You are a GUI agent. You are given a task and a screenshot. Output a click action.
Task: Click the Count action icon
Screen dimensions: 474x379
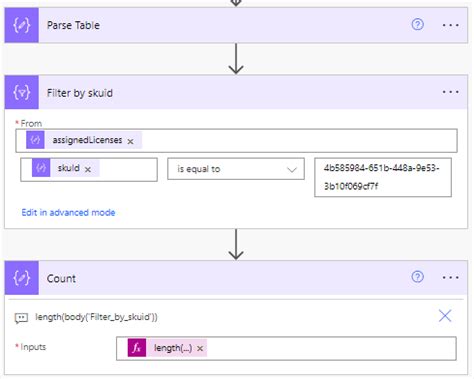click(22, 278)
